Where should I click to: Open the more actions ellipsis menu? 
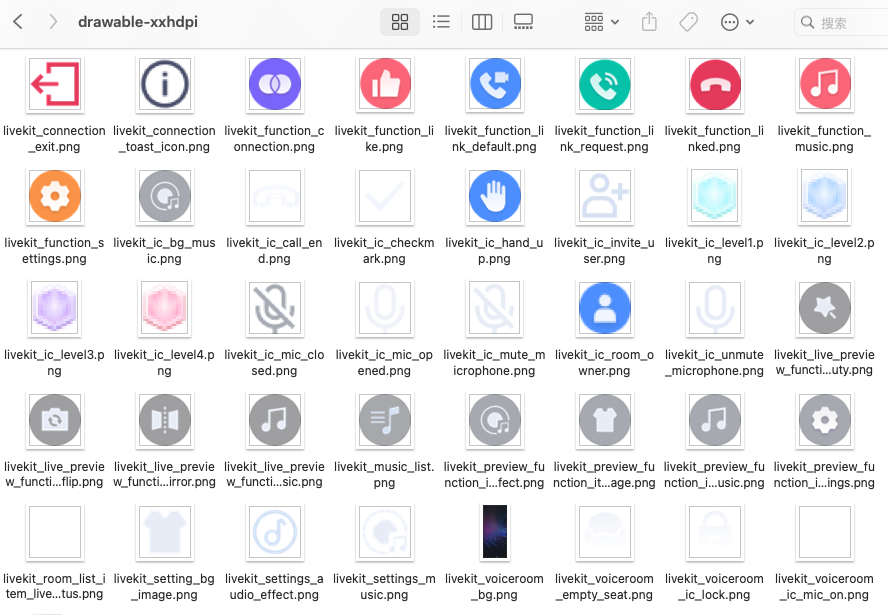click(x=737, y=22)
